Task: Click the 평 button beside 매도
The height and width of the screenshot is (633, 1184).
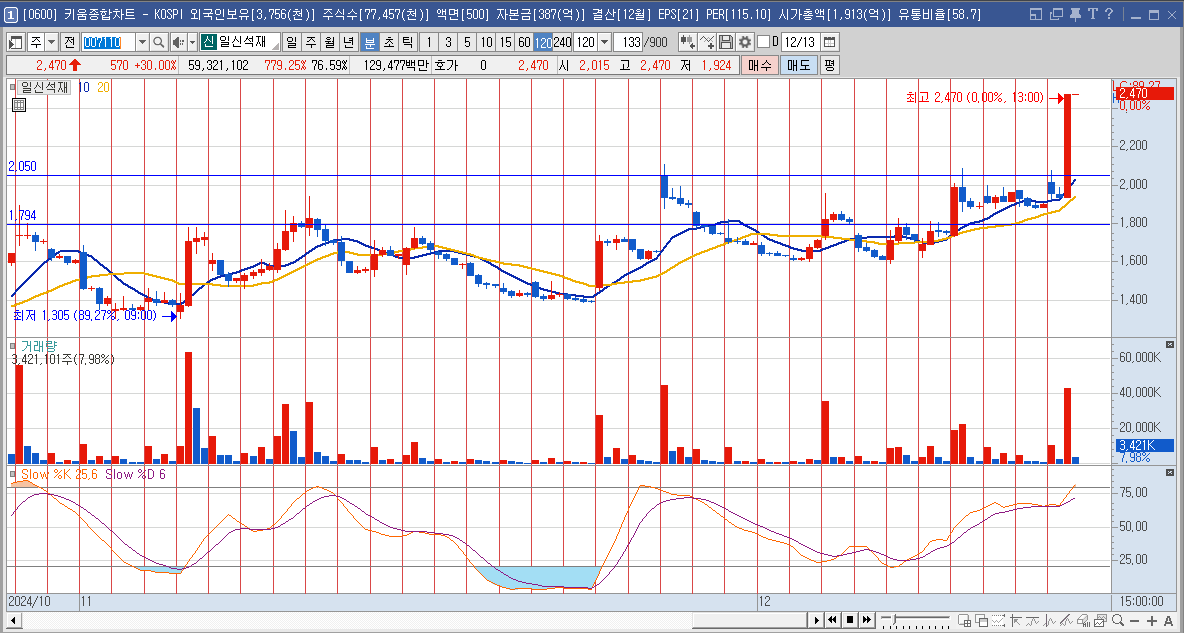Action: click(829, 65)
